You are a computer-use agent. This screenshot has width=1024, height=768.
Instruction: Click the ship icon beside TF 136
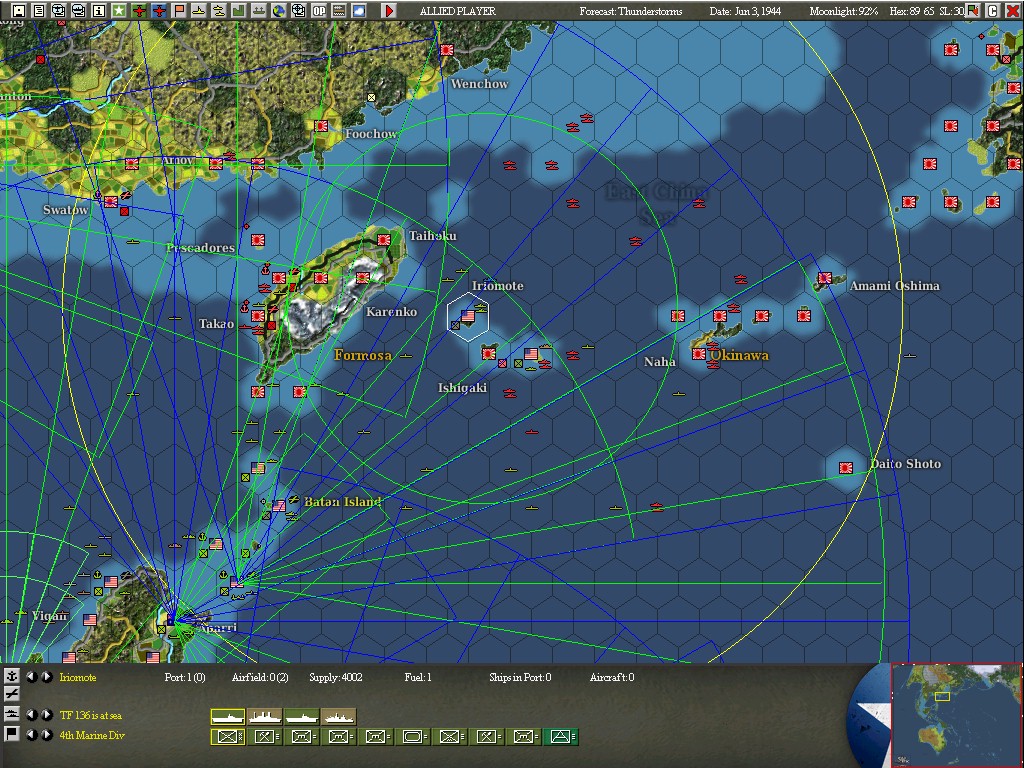pos(11,714)
